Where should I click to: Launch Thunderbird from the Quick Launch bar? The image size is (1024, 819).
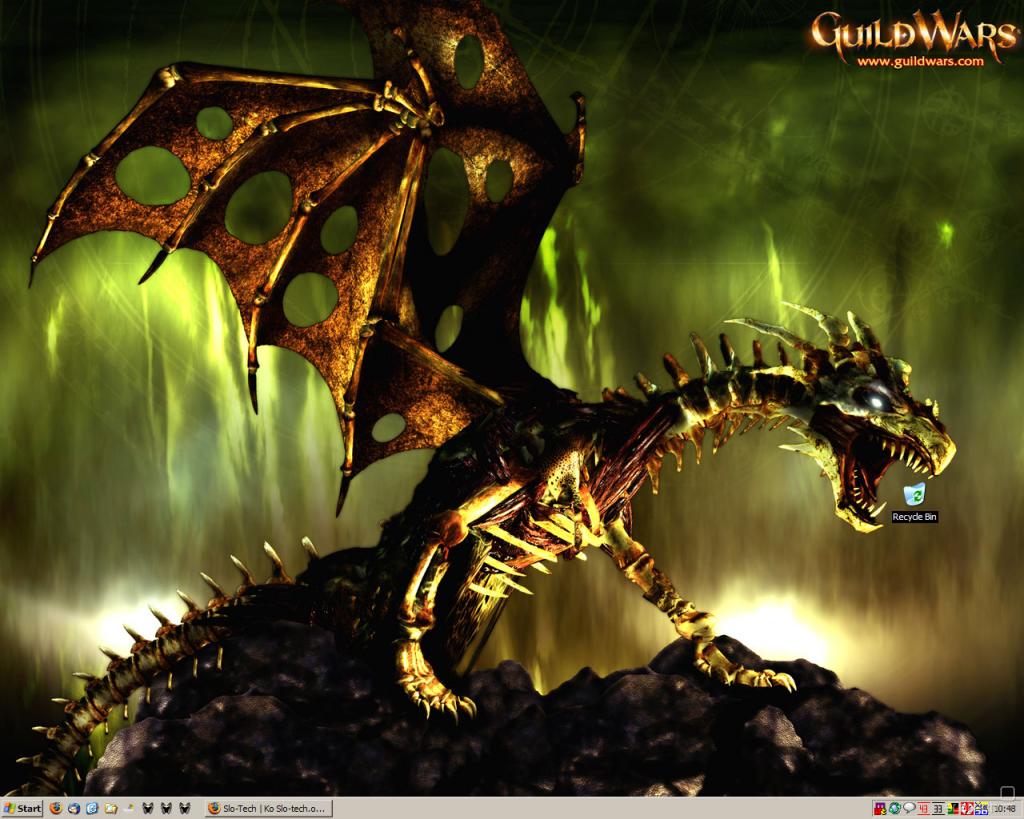tap(74, 808)
